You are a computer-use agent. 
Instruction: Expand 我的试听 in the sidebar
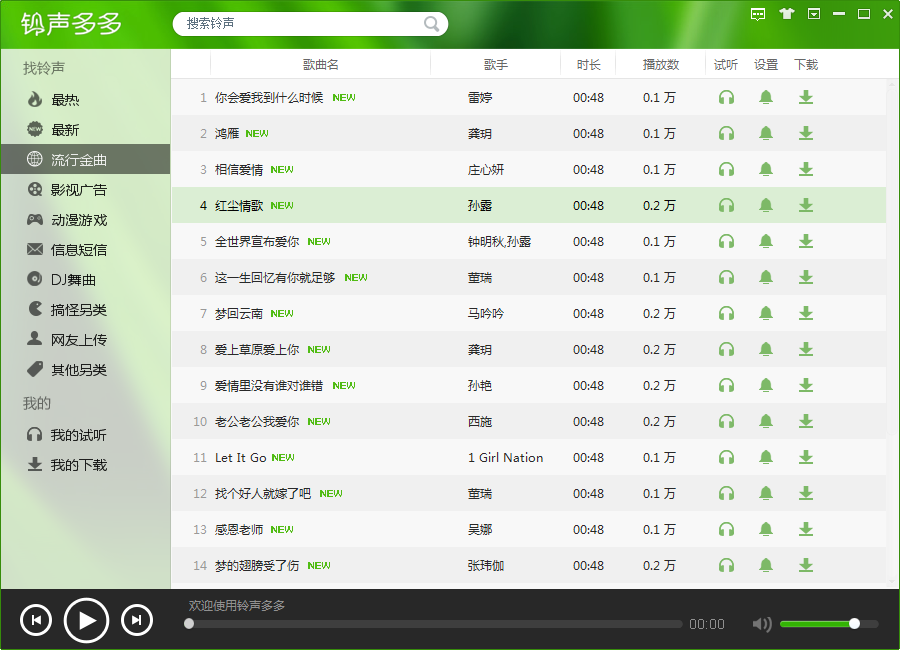64,433
